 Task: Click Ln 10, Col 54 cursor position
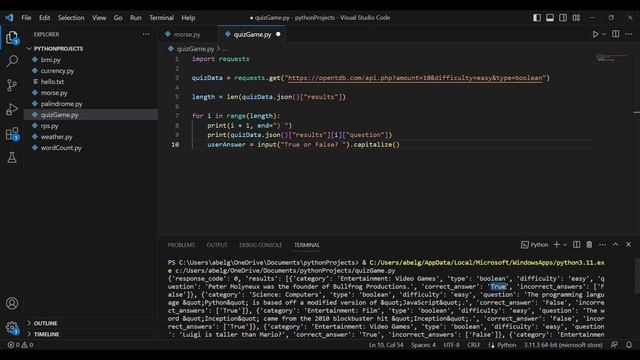point(386,345)
